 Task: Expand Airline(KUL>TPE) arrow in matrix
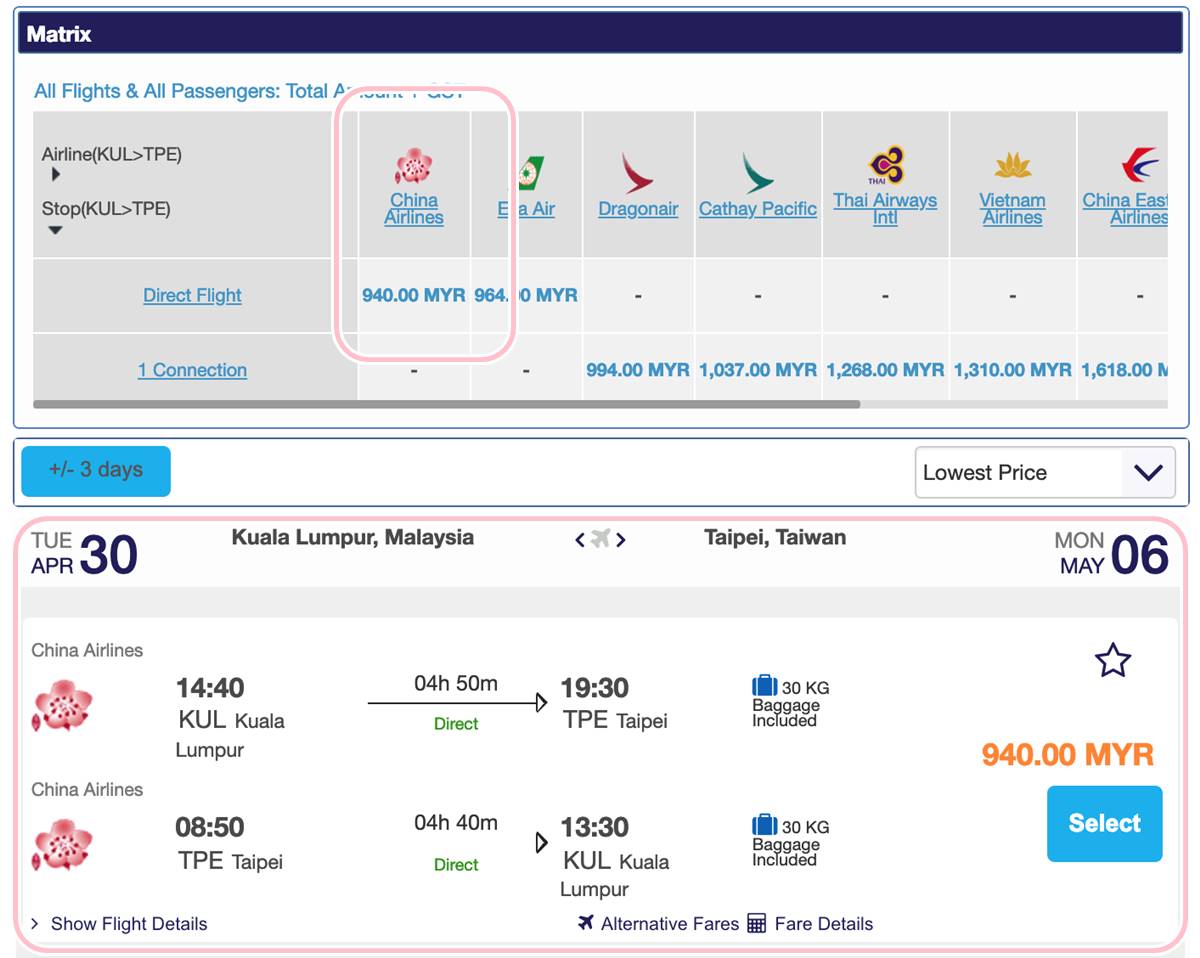click(55, 174)
